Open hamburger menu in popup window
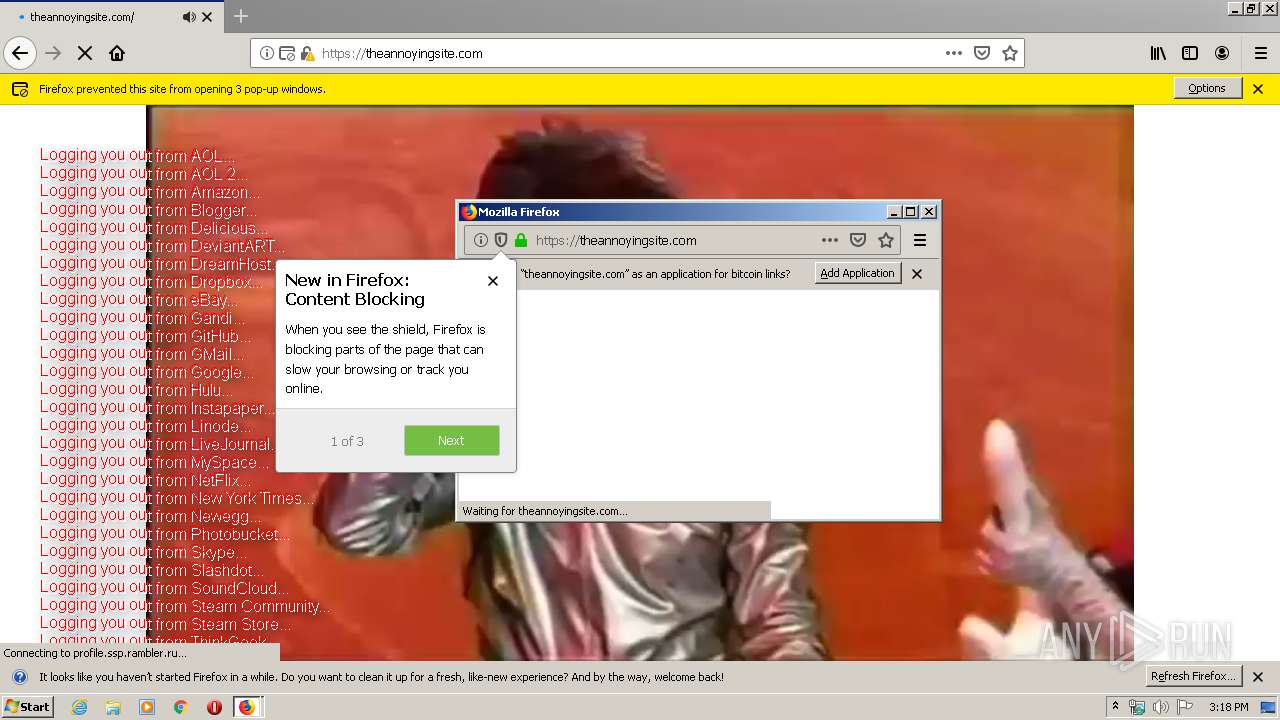The height and width of the screenshot is (720, 1280). tap(920, 240)
